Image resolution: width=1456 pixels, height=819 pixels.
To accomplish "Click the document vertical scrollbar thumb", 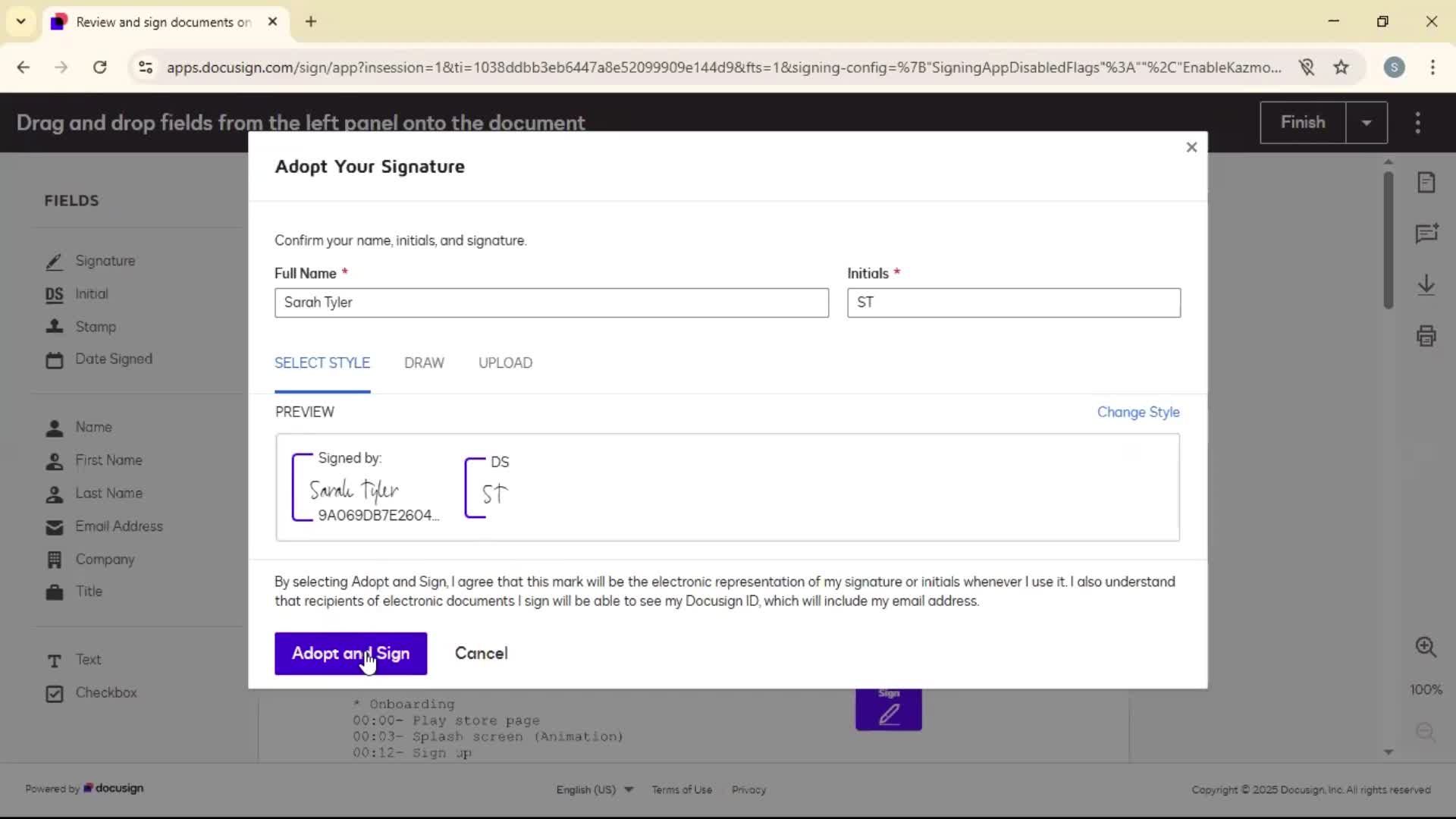I will 1389,240.
